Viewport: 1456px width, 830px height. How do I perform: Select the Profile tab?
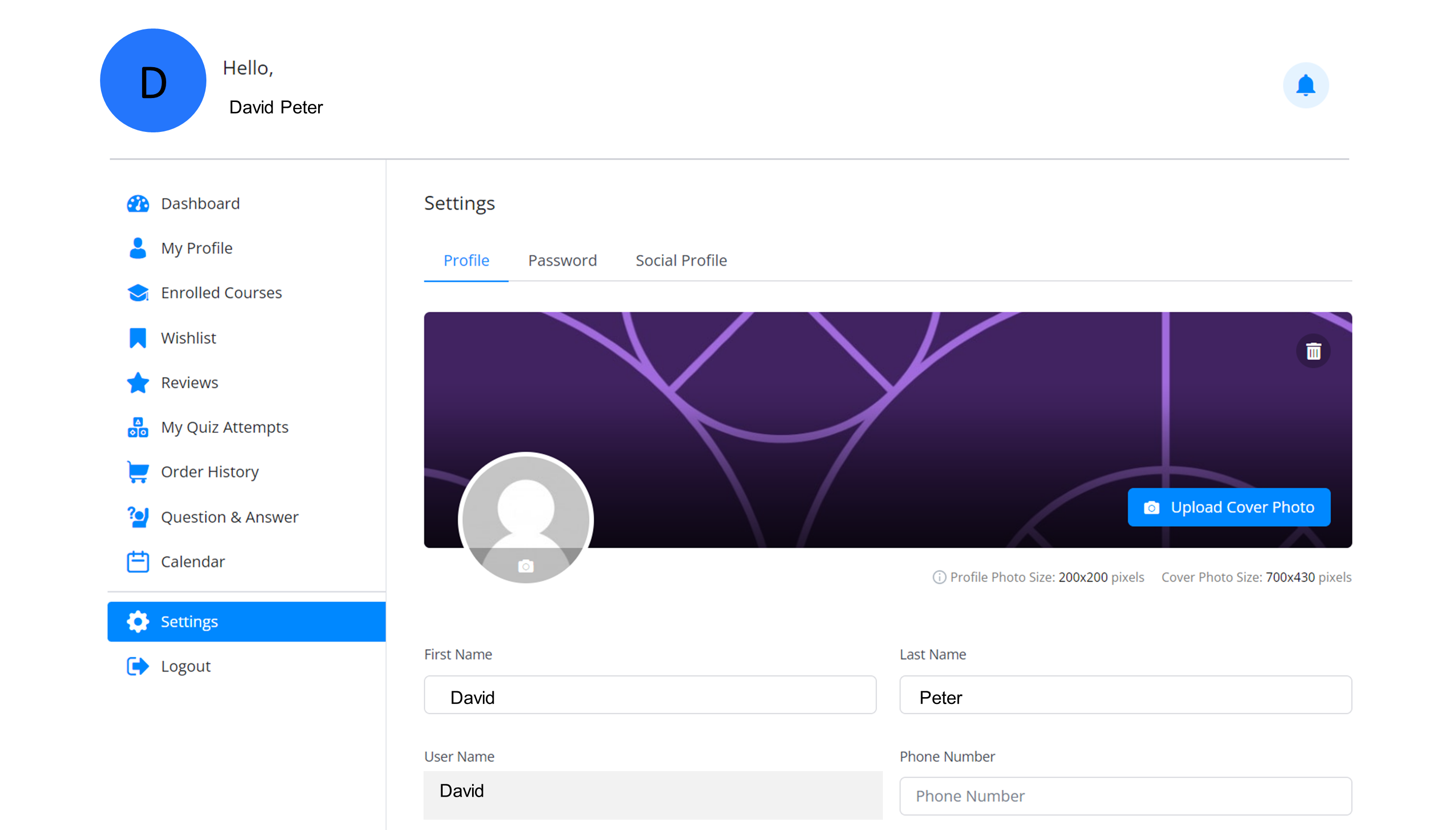466,260
